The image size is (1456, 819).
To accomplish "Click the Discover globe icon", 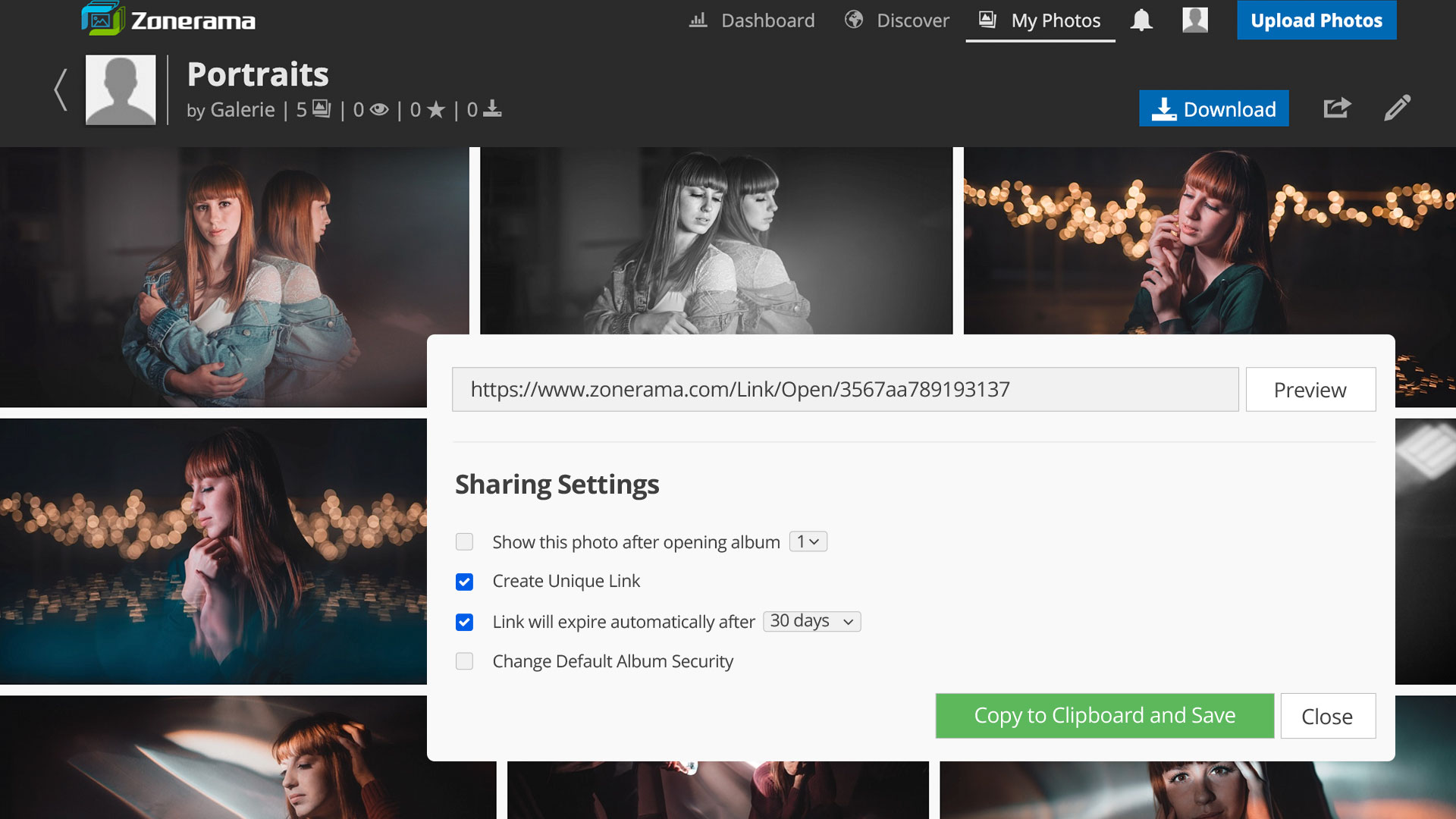I will (x=854, y=20).
